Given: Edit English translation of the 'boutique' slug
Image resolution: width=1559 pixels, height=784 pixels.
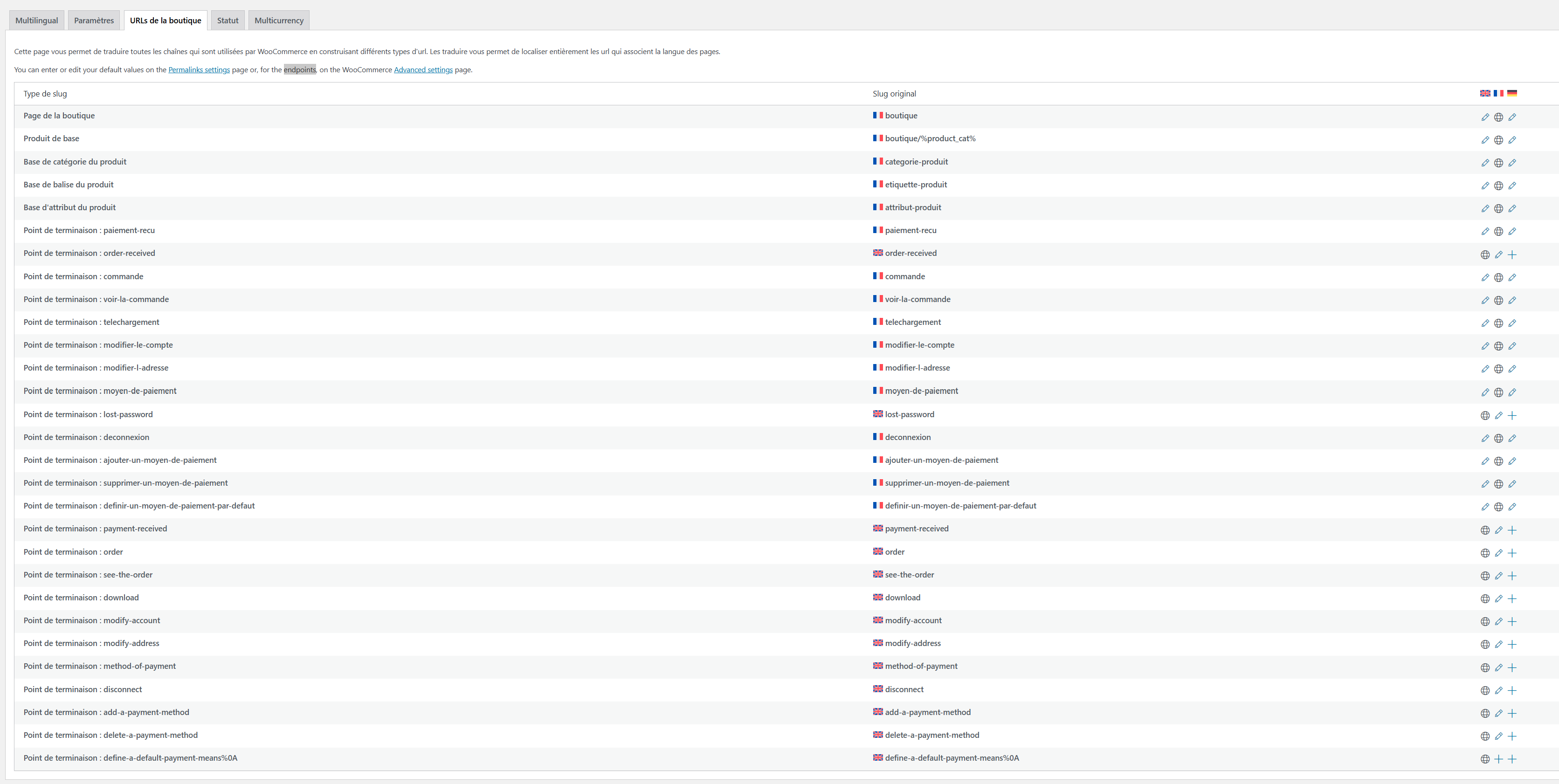Looking at the screenshot, I should pyautogui.click(x=1484, y=117).
